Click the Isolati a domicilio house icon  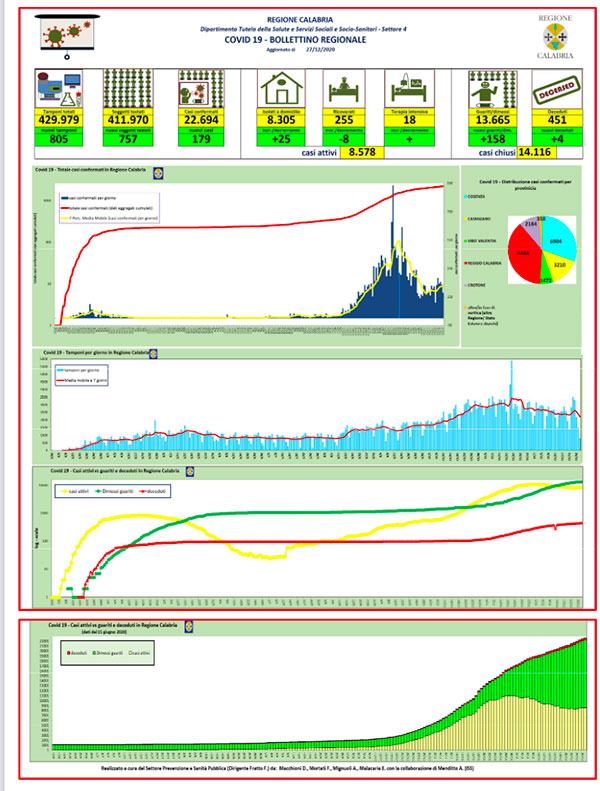click(281, 89)
